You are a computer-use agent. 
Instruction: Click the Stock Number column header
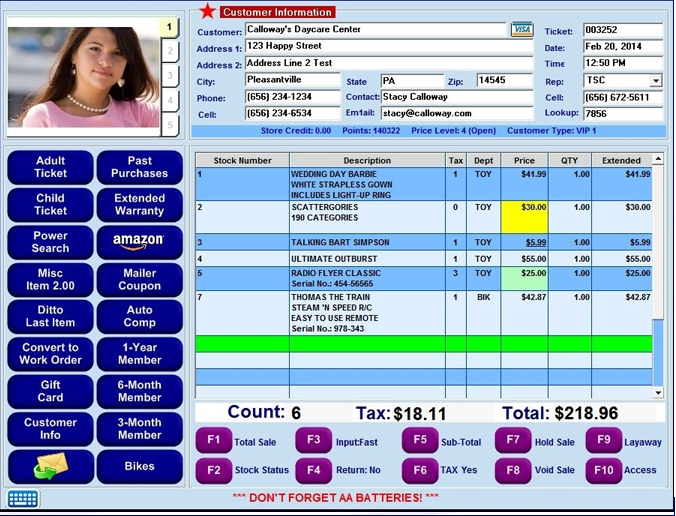tap(242, 160)
